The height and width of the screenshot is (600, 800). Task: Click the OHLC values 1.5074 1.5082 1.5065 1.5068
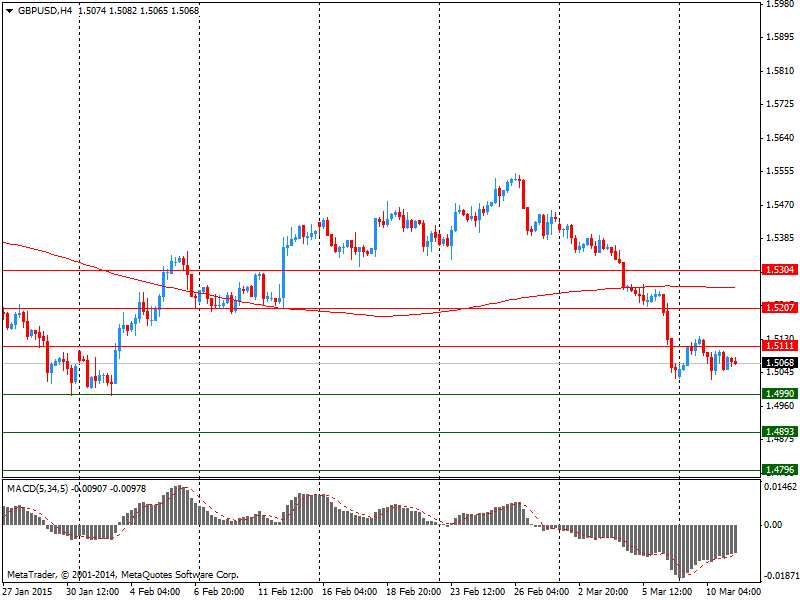point(138,11)
